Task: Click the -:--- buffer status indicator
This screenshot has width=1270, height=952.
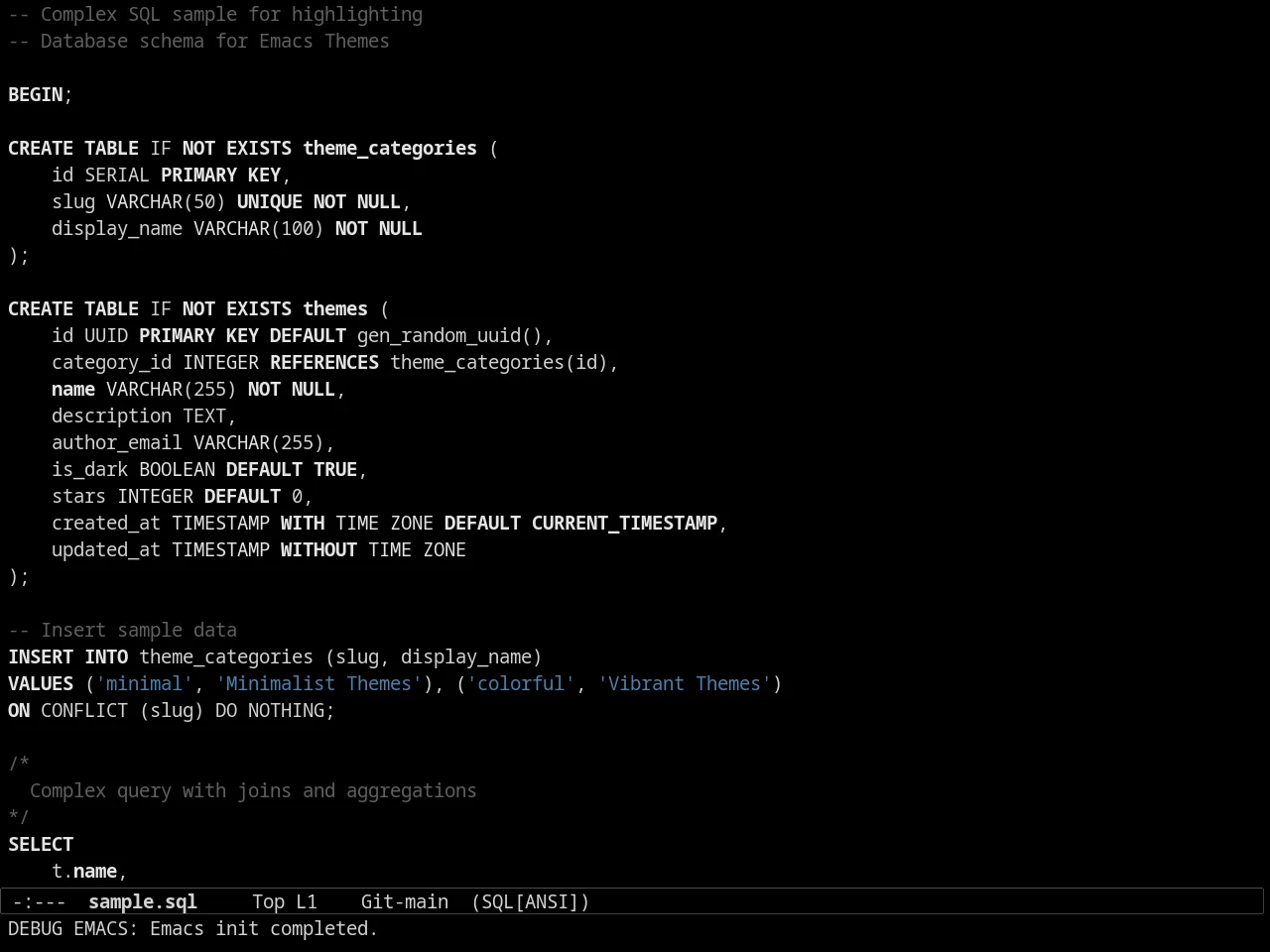Action: (x=40, y=901)
